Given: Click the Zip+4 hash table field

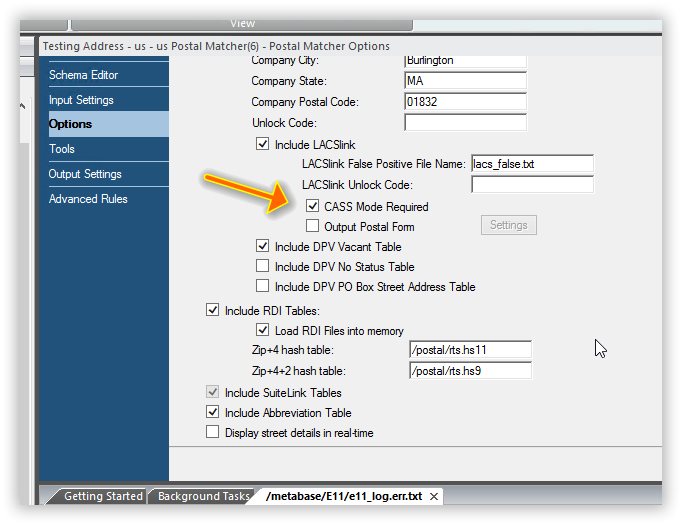Looking at the screenshot, I should point(470,349).
